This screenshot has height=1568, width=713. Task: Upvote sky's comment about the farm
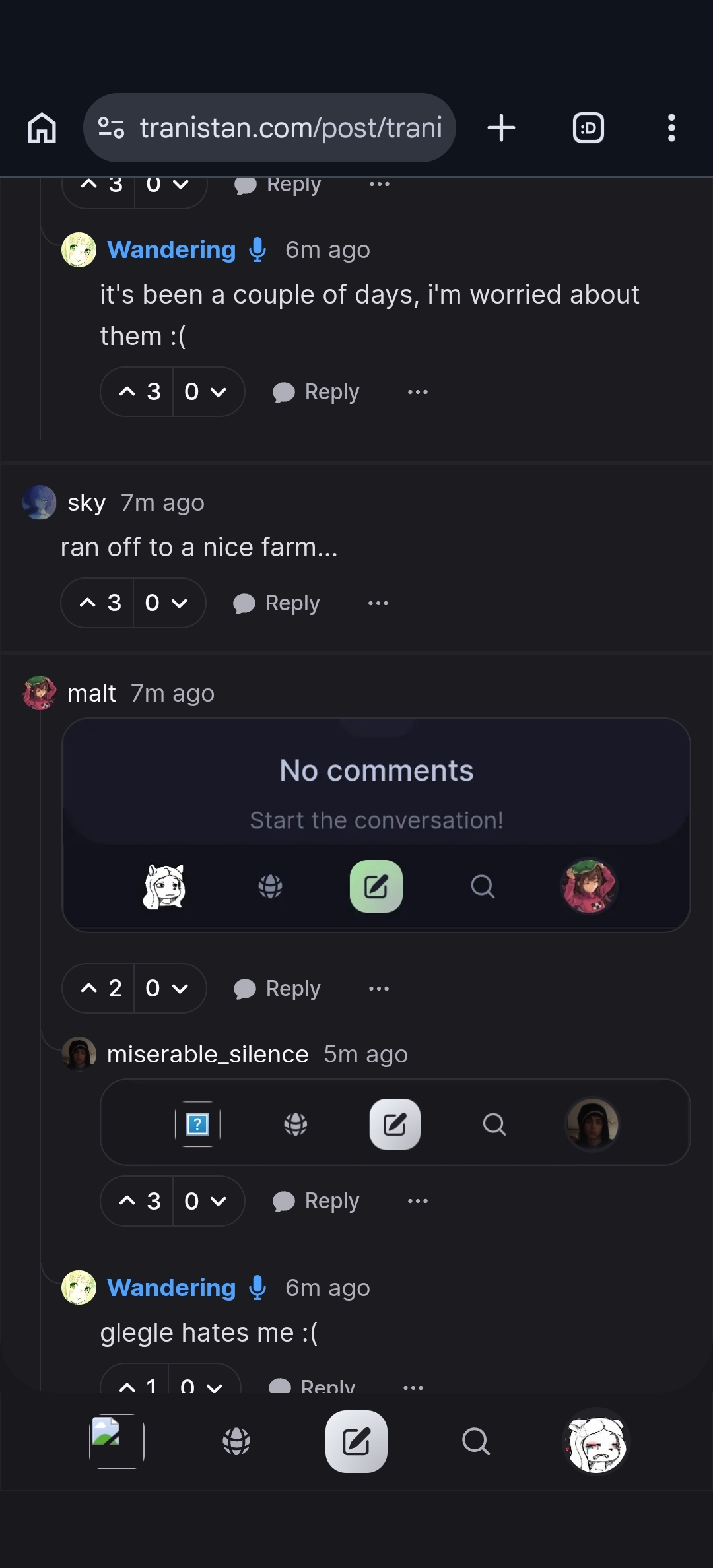(99, 603)
